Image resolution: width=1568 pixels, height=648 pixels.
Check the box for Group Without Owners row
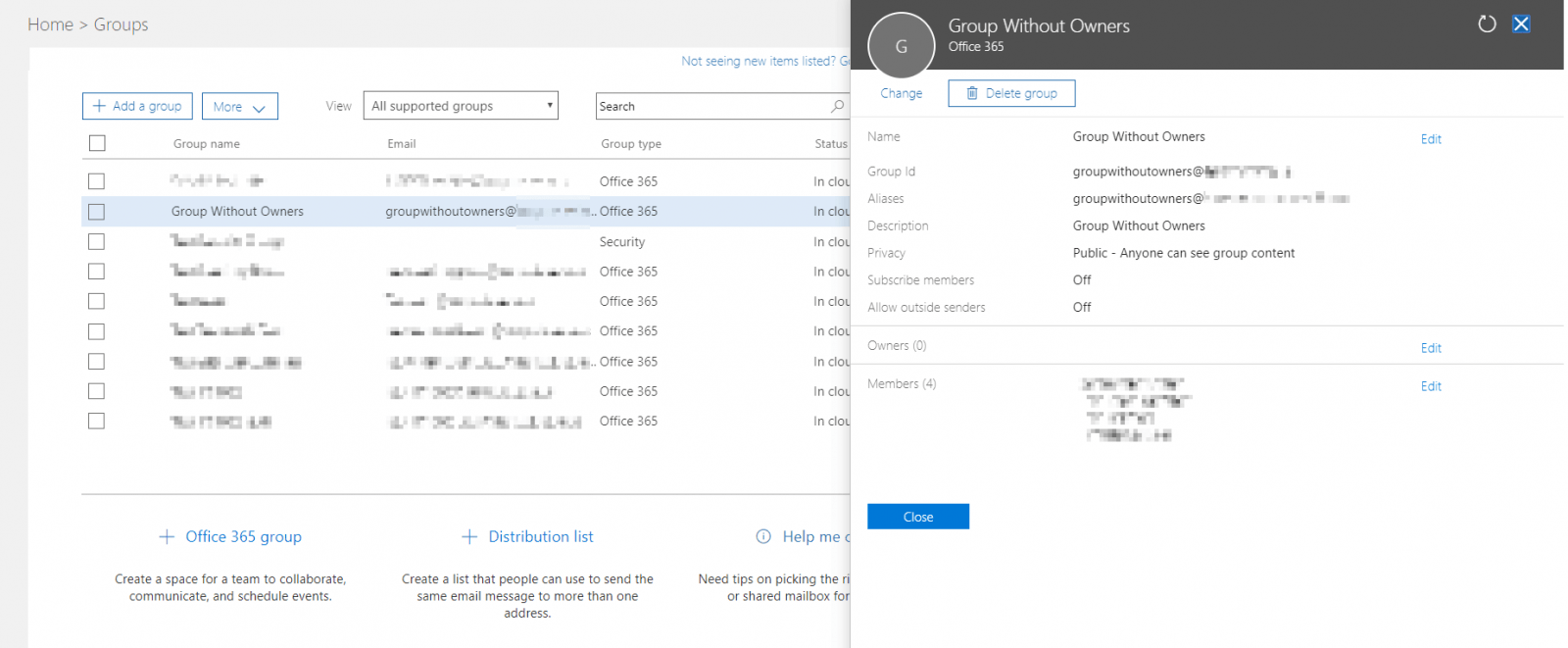click(x=96, y=212)
